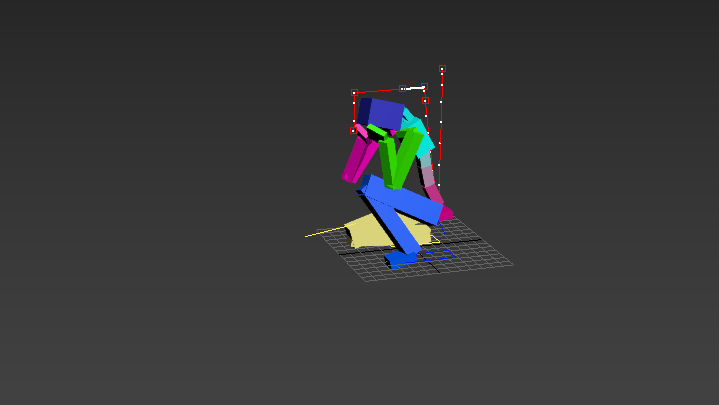The height and width of the screenshot is (405, 719).
Task: Click the small lime green bar under the head
Action: click(377, 131)
